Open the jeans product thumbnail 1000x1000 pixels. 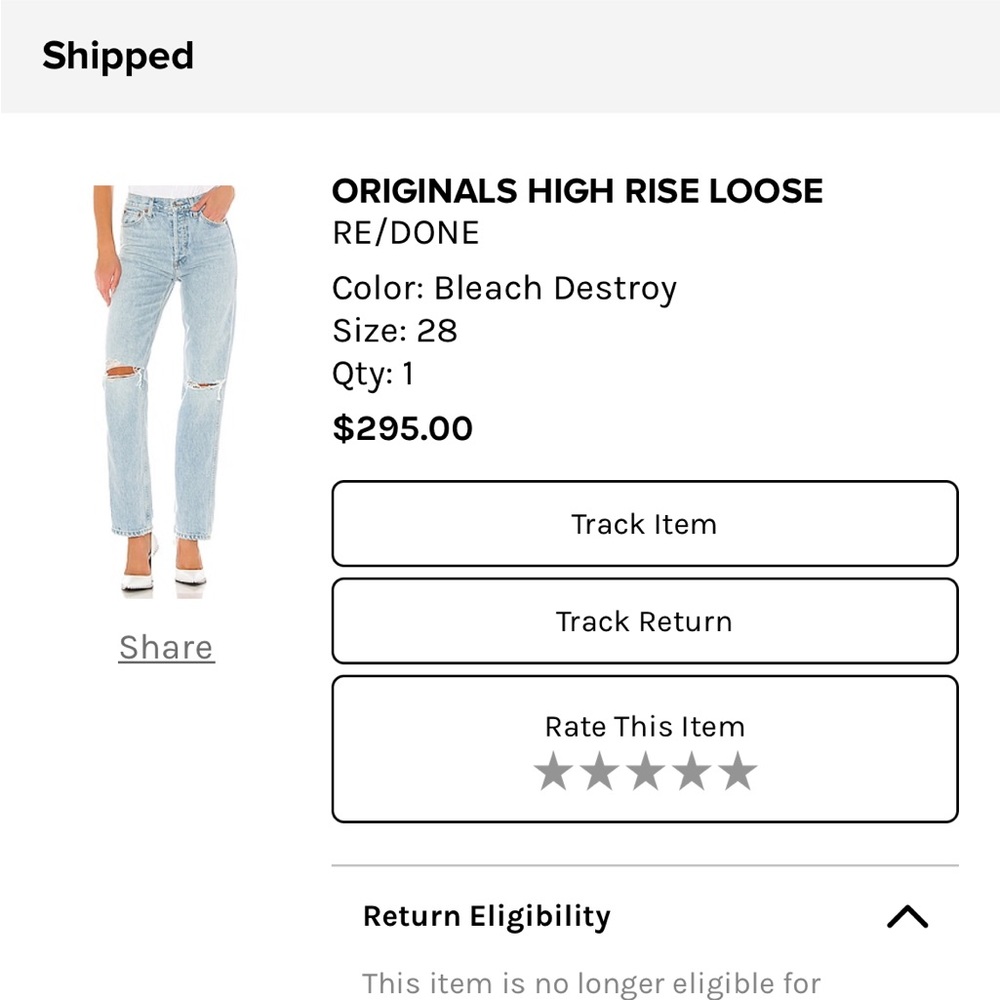pos(165,390)
